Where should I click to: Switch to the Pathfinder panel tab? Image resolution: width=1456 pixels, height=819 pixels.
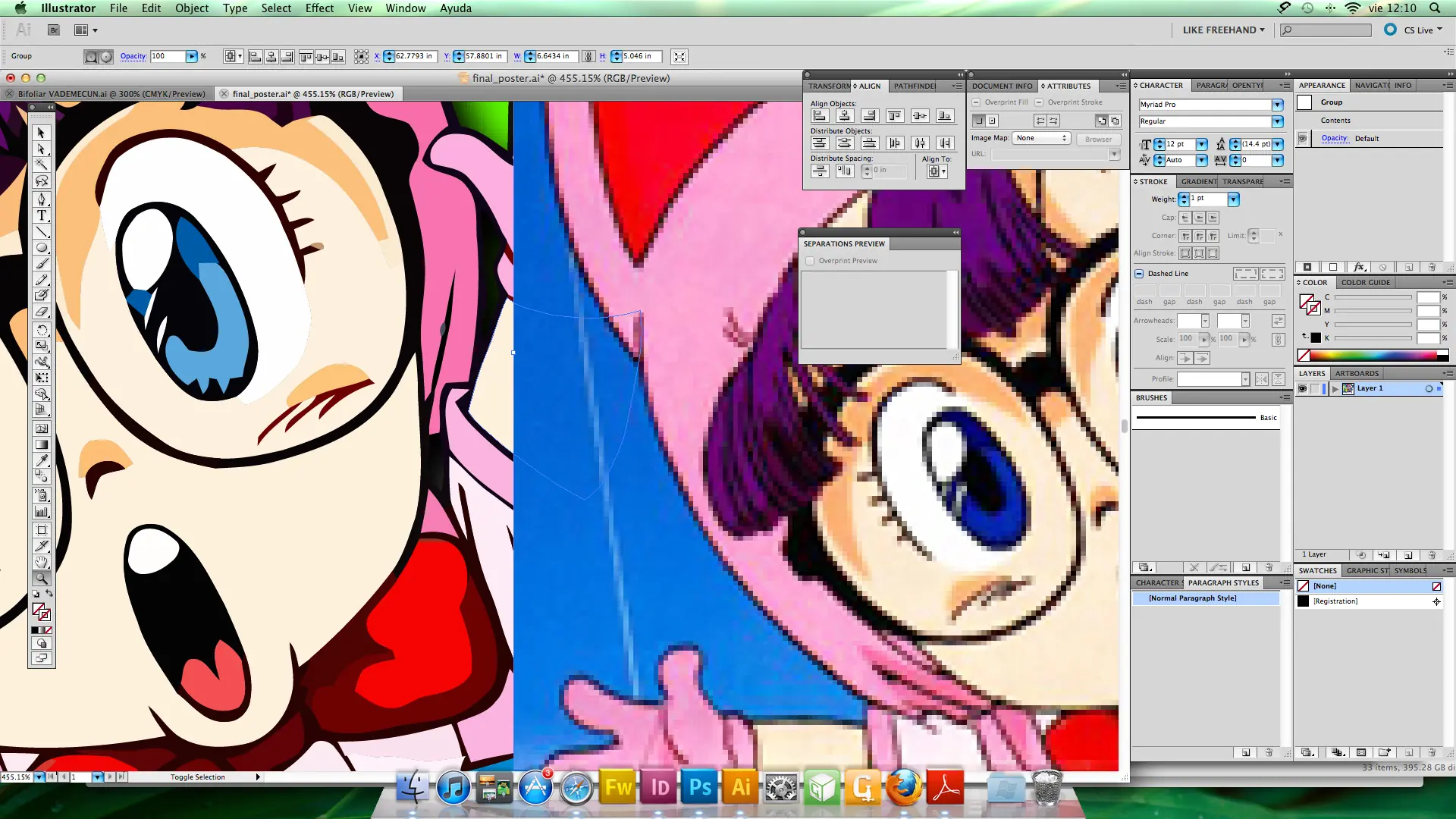pyautogui.click(x=914, y=86)
